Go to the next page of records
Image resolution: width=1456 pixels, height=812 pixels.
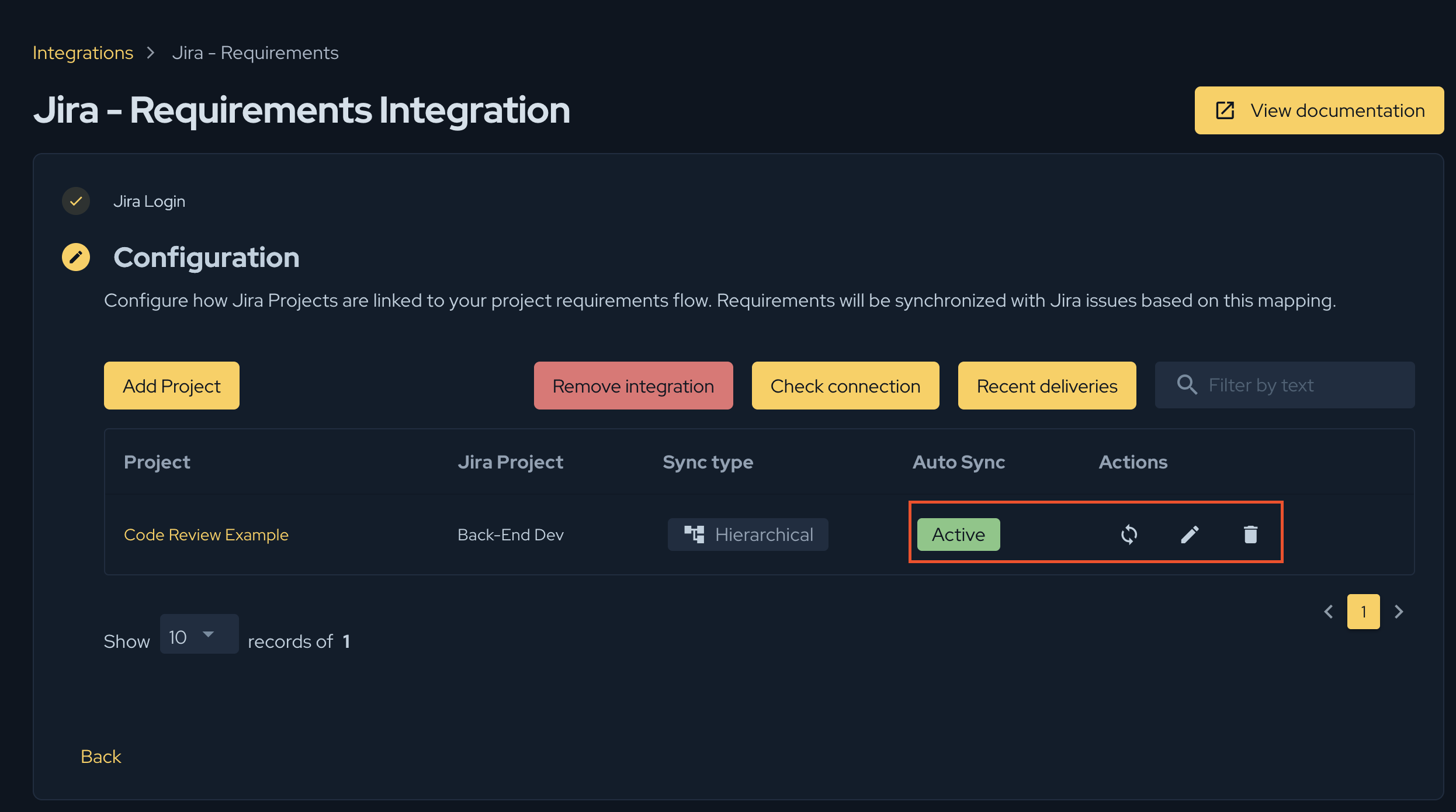[x=1399, y=612]
